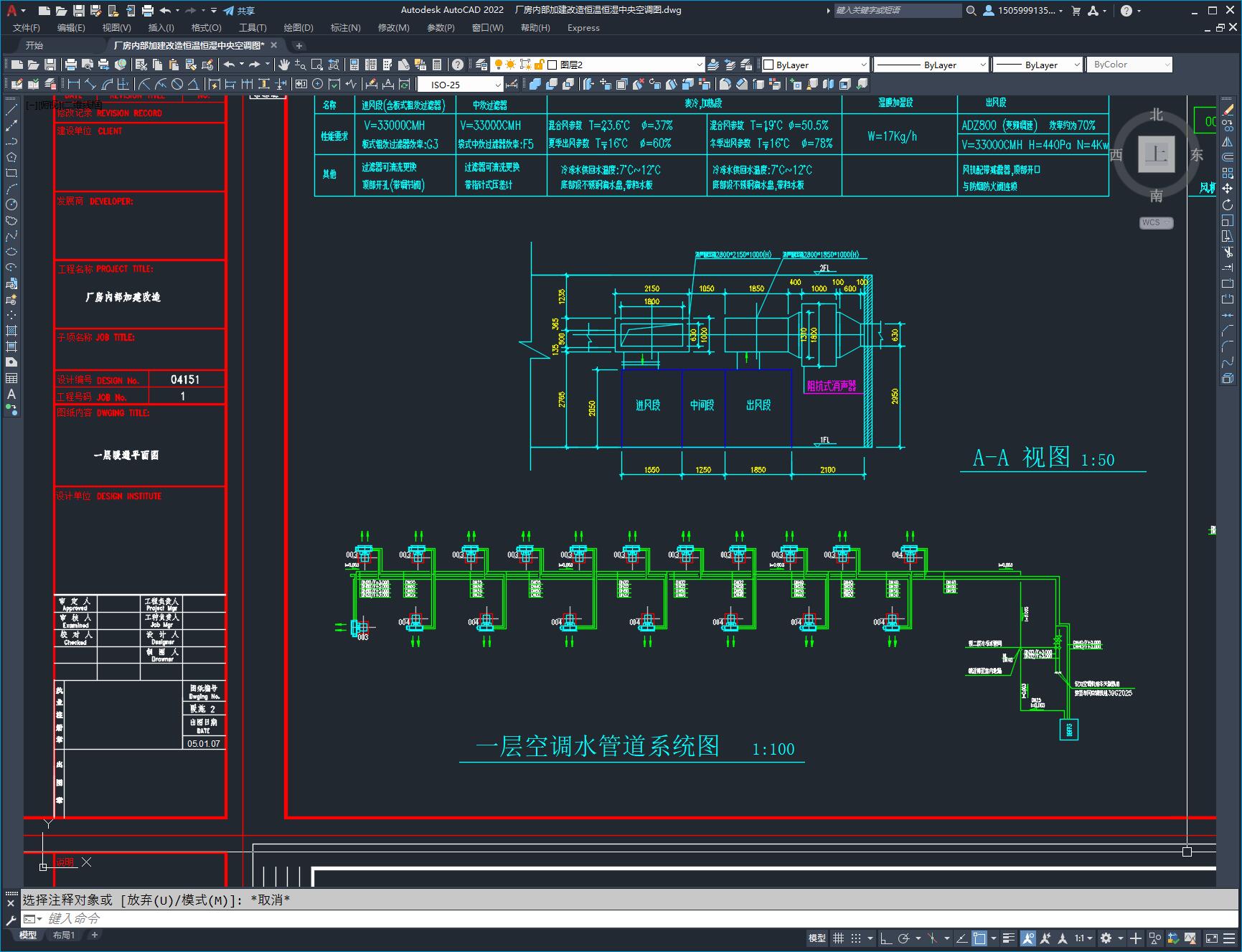The image size is (1242, 952).
Task: Add new layout with plus button
Action: (94, 935)
